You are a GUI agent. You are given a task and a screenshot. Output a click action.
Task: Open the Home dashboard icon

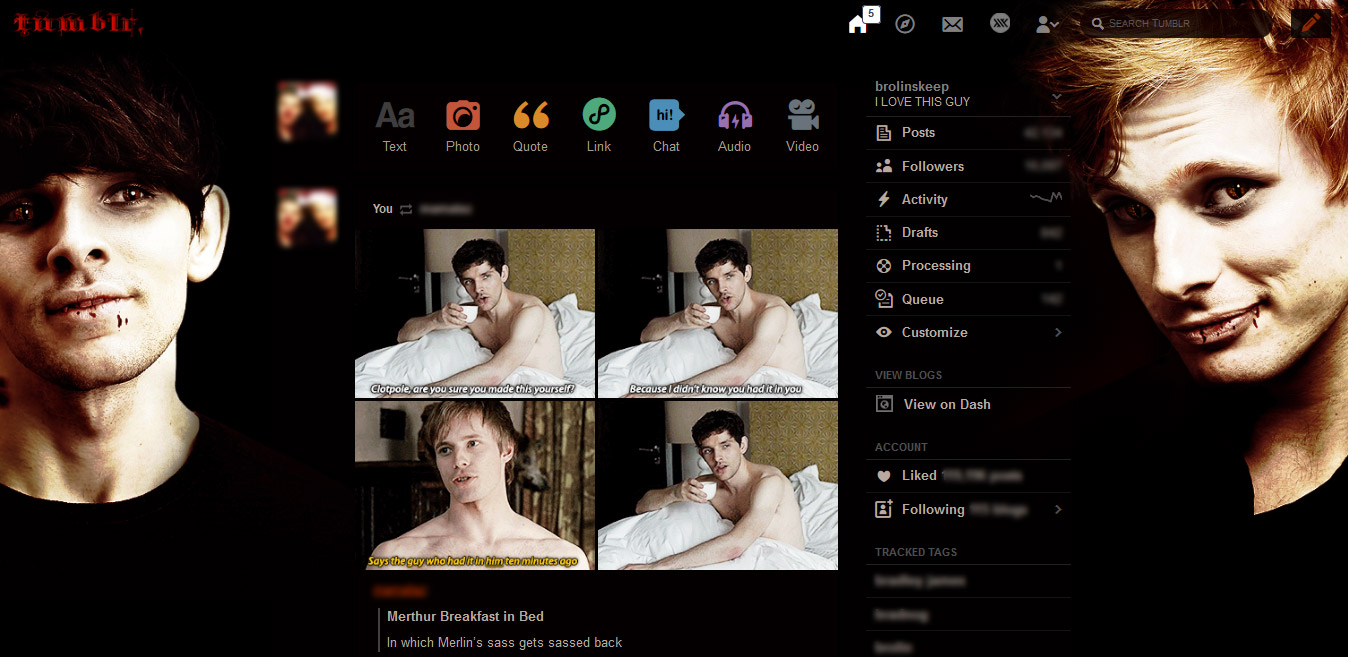857,24
